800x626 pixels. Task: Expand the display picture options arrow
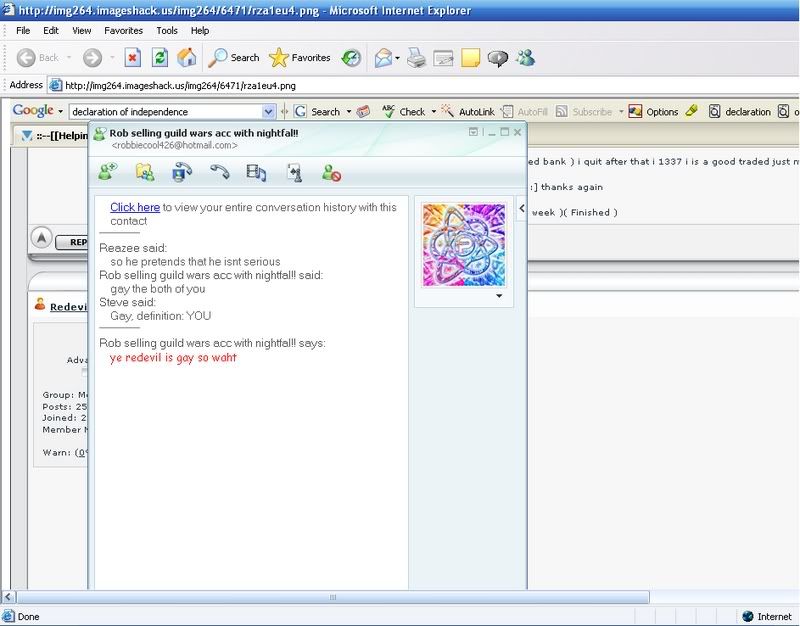point(499,296)
